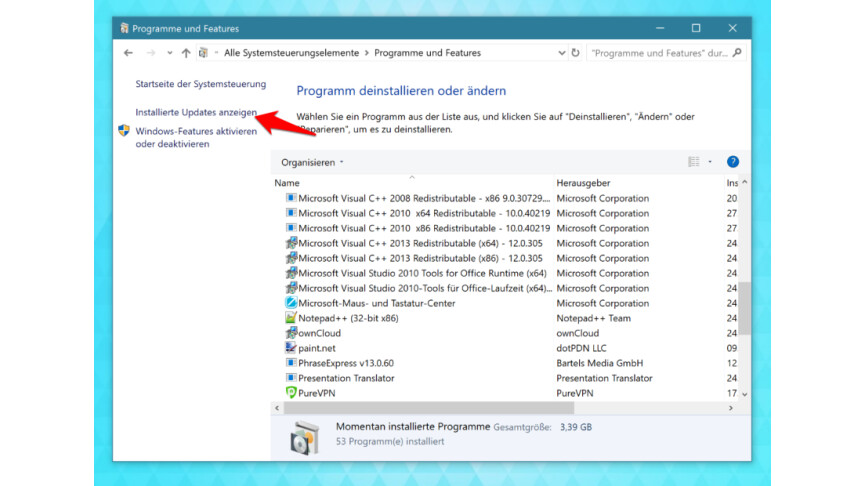Select the ownCloud program icon

coord(291,332)
